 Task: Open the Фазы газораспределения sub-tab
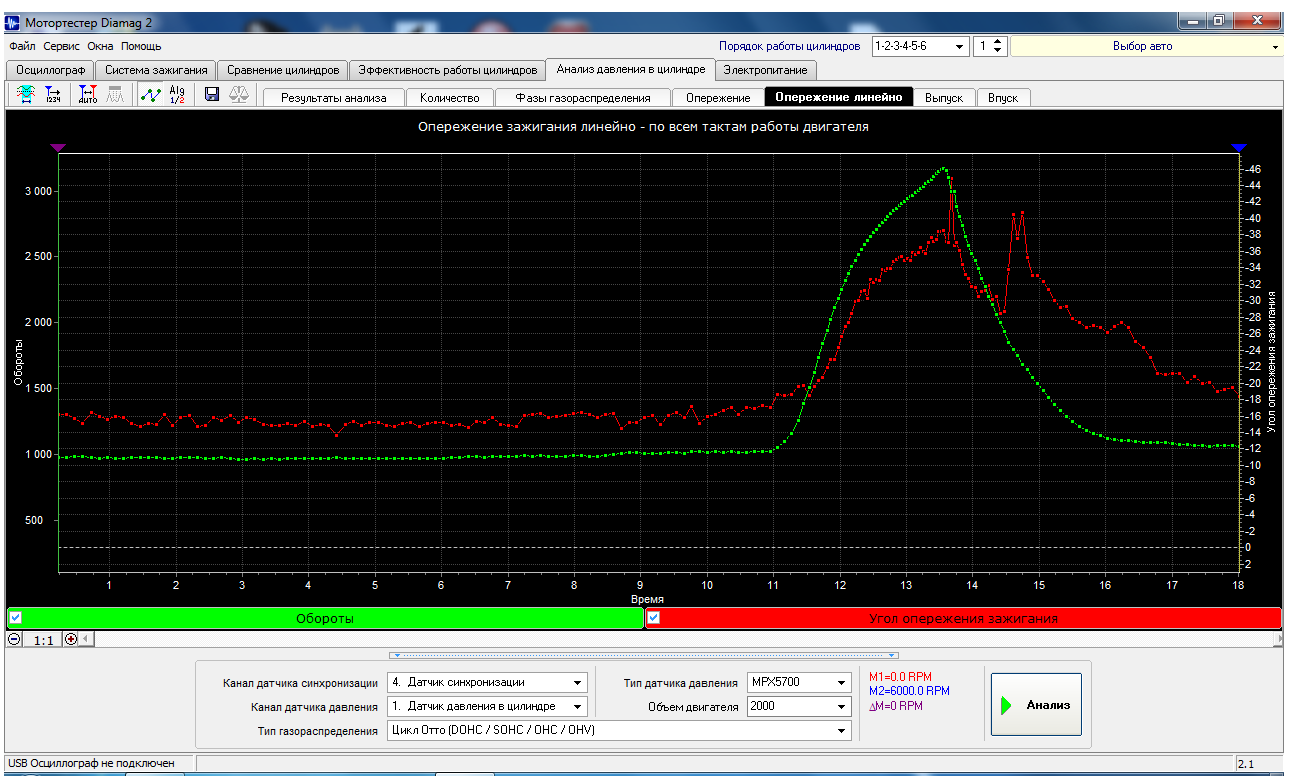pos(583,98)
